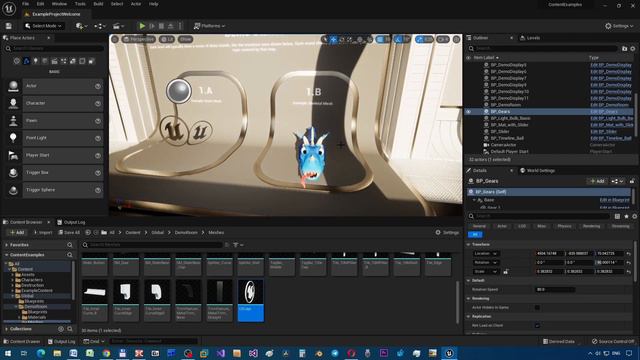Toggle Net Load on Client checkbox

(x=537, y=325)
